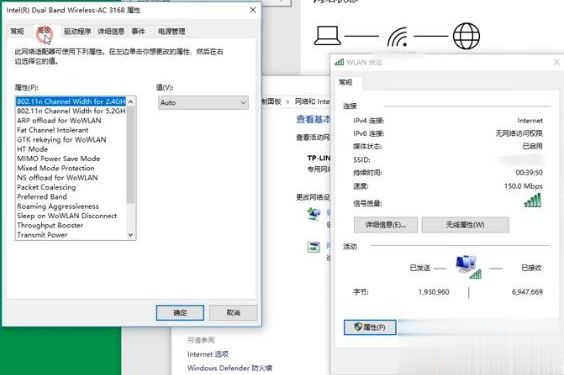The height and width of the screenshot is (375, 564).
Task: Open 详细信息(E)... in WLAN status
Action: (x=386, y=225)
